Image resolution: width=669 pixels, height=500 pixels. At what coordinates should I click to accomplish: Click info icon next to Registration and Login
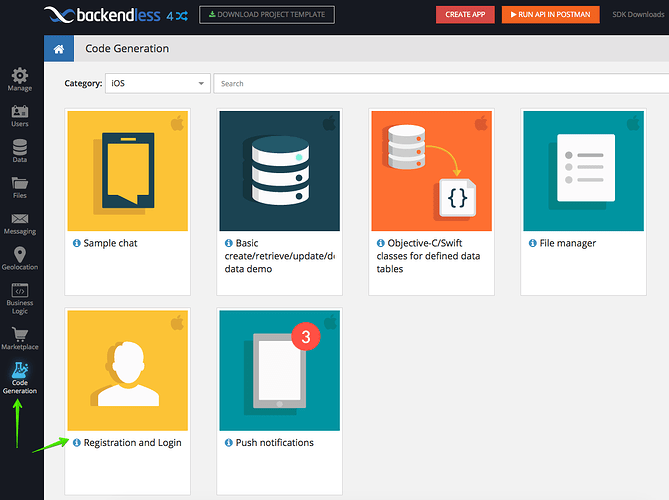click(x=77, y=443)
